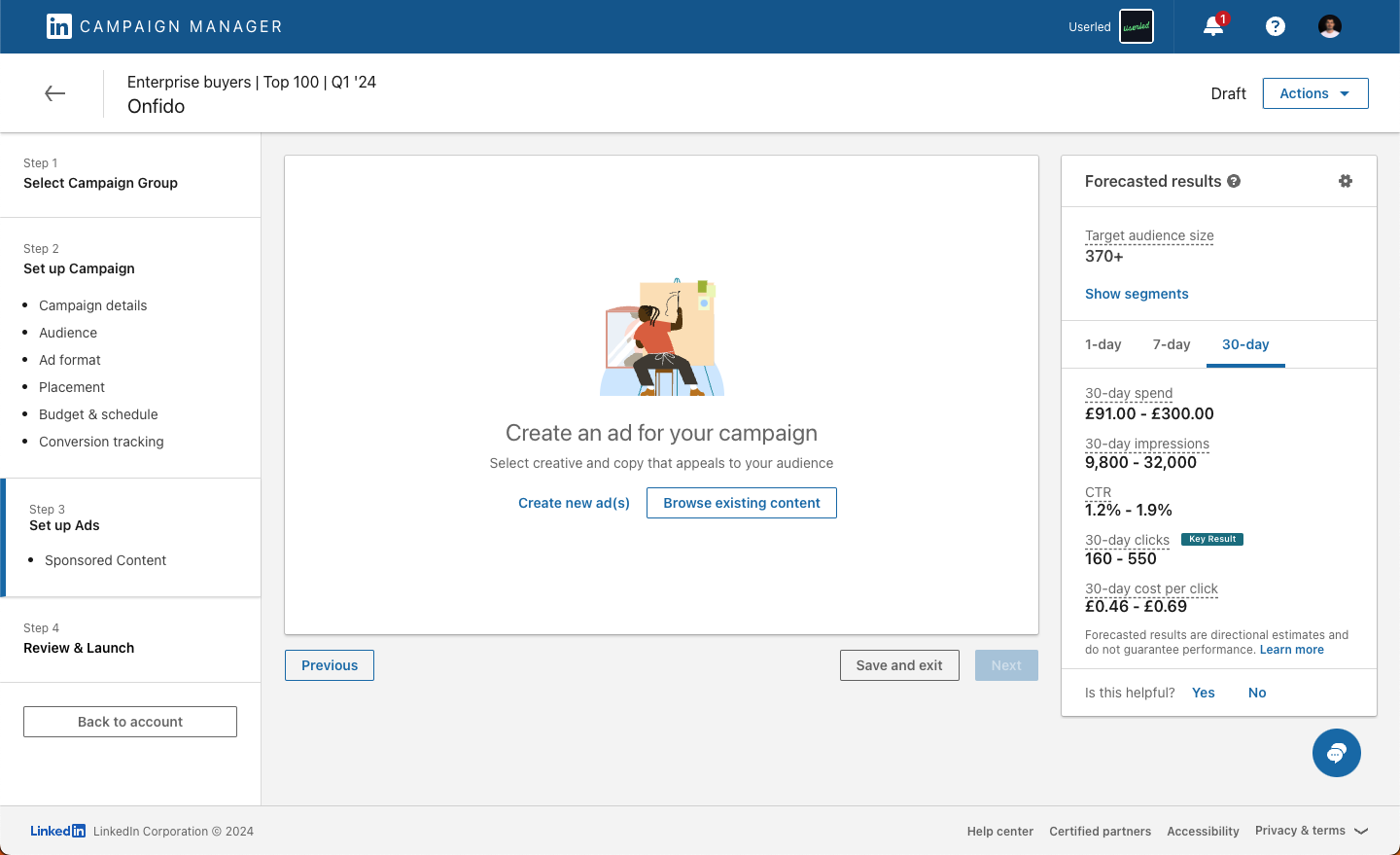This screenshot has height=855, width=1400.
Task: Click LinkedIn Corporation © 2024 text
Action: tap(173, 832)
